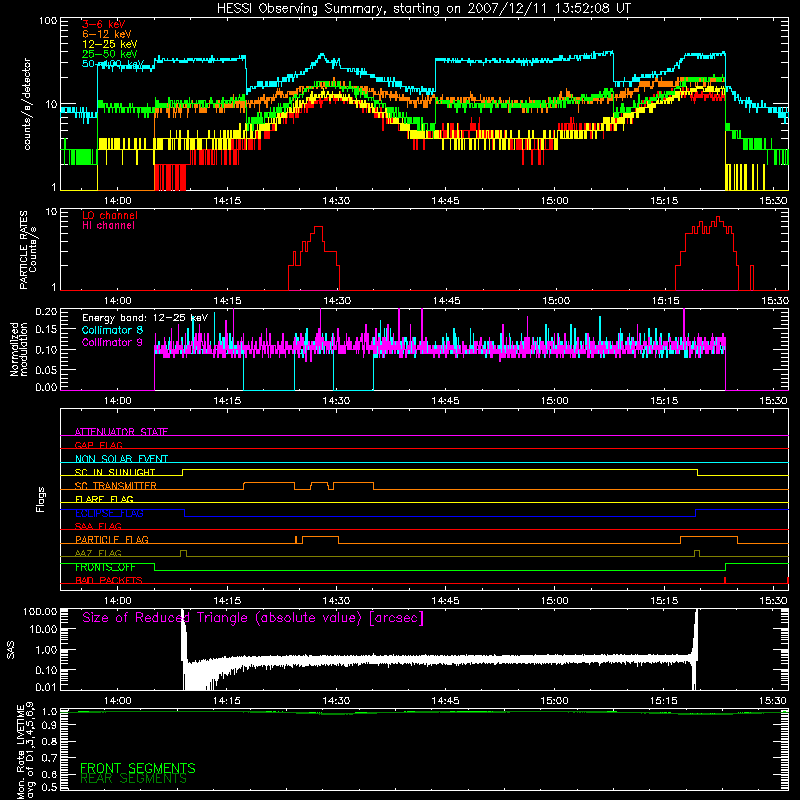
Task: Click the FRONTS OFF flag label
Action: [x=105, y=567]
